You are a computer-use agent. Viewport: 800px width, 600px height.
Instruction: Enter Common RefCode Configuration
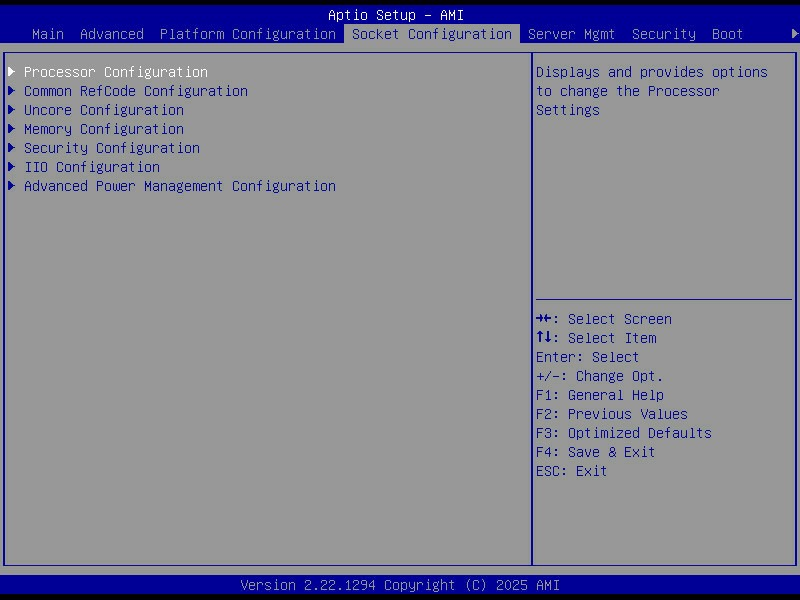[x=136, y=91]
